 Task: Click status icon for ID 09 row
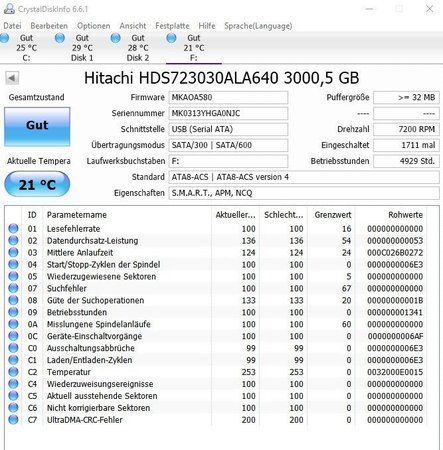coord(13,312)
